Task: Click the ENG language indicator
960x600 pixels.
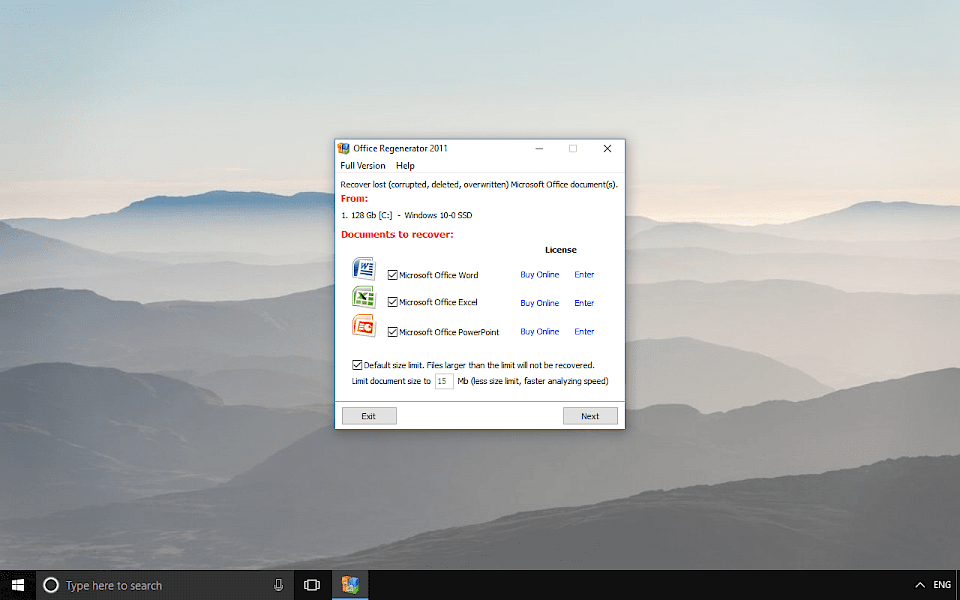Action: pos(942,585)
